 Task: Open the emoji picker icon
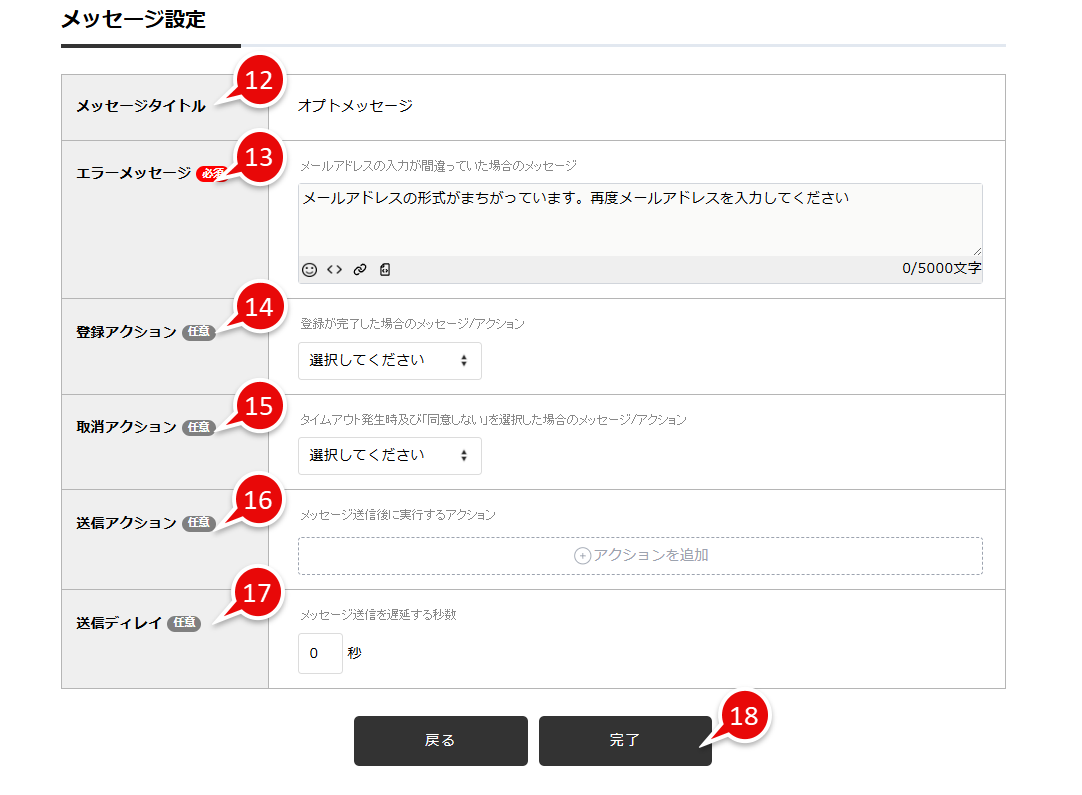[x=307, y=269]
